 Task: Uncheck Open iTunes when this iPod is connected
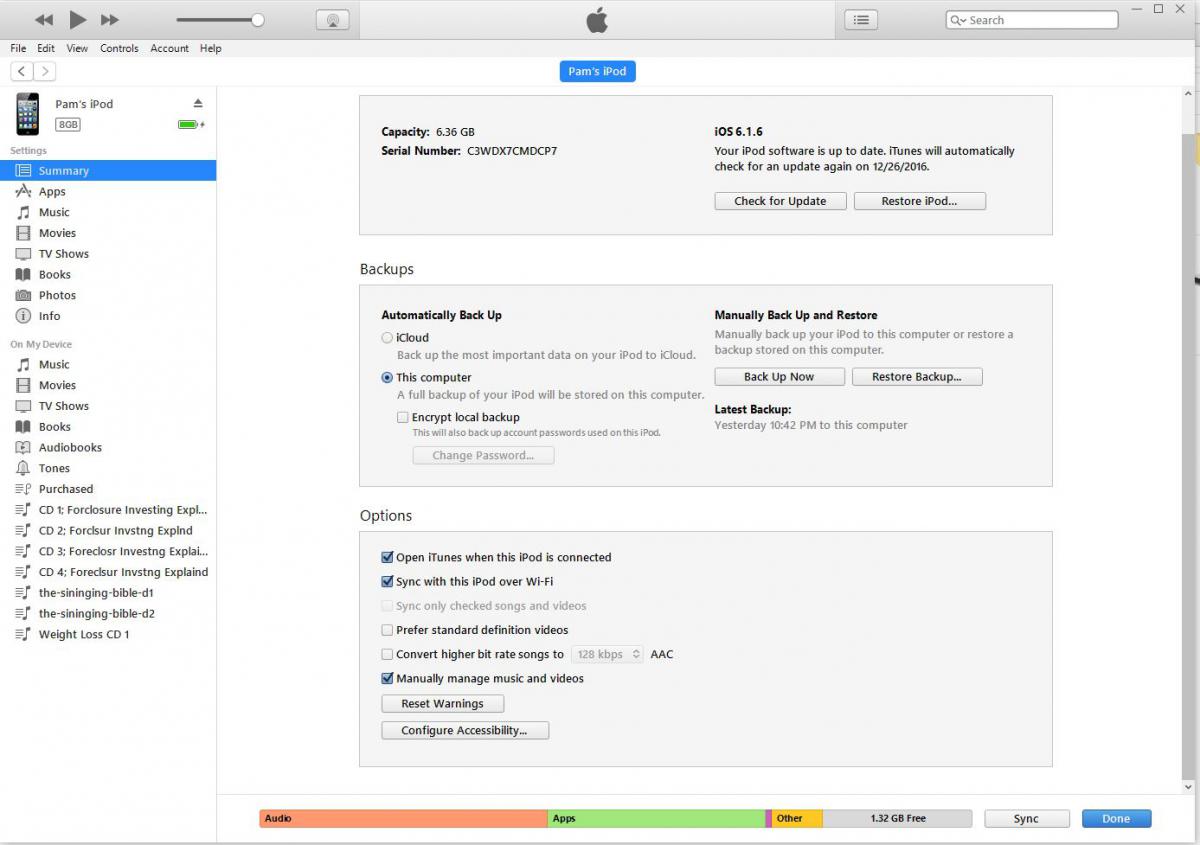point(387,557)
